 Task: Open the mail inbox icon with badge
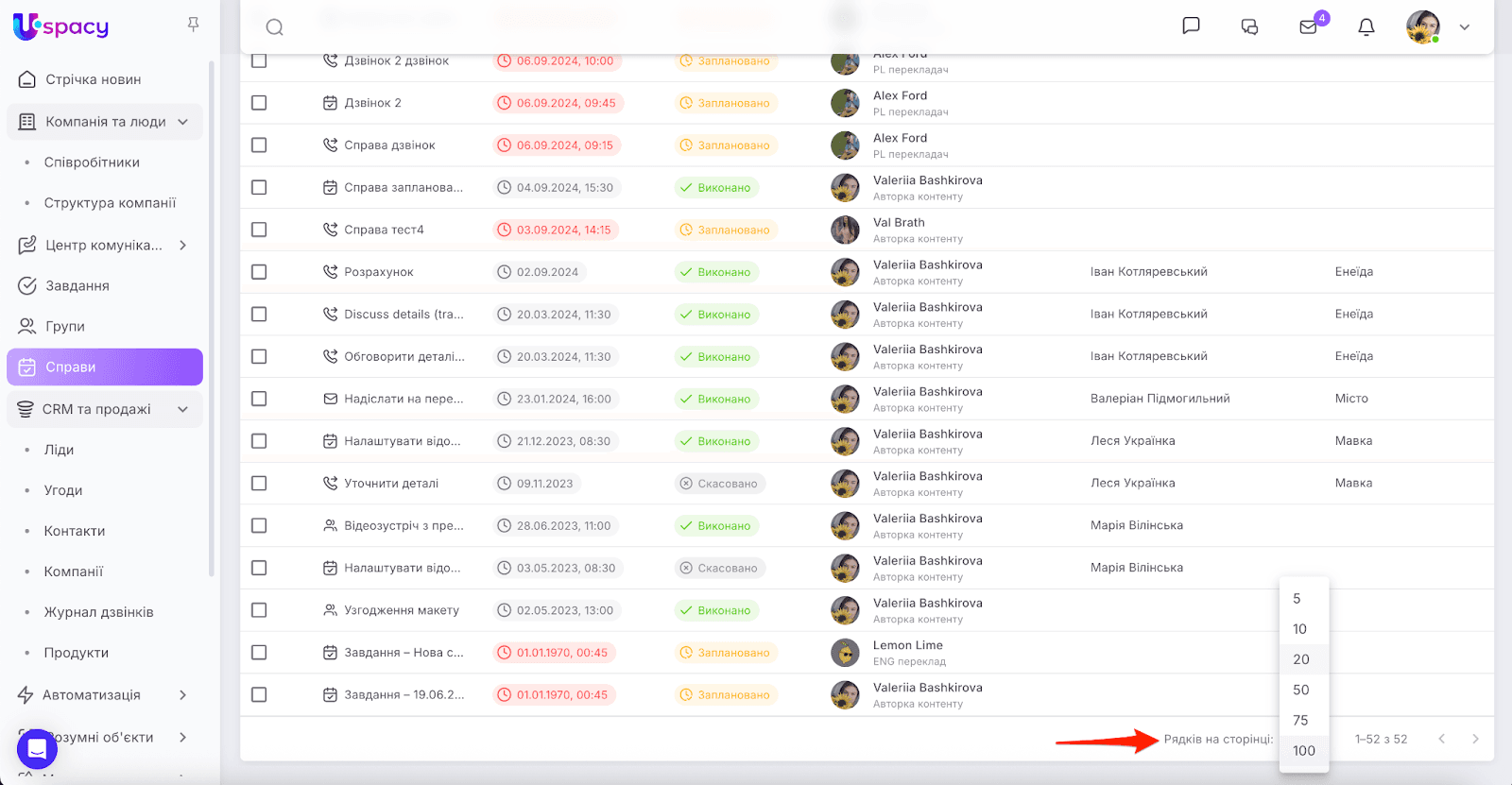(1309, 26)
